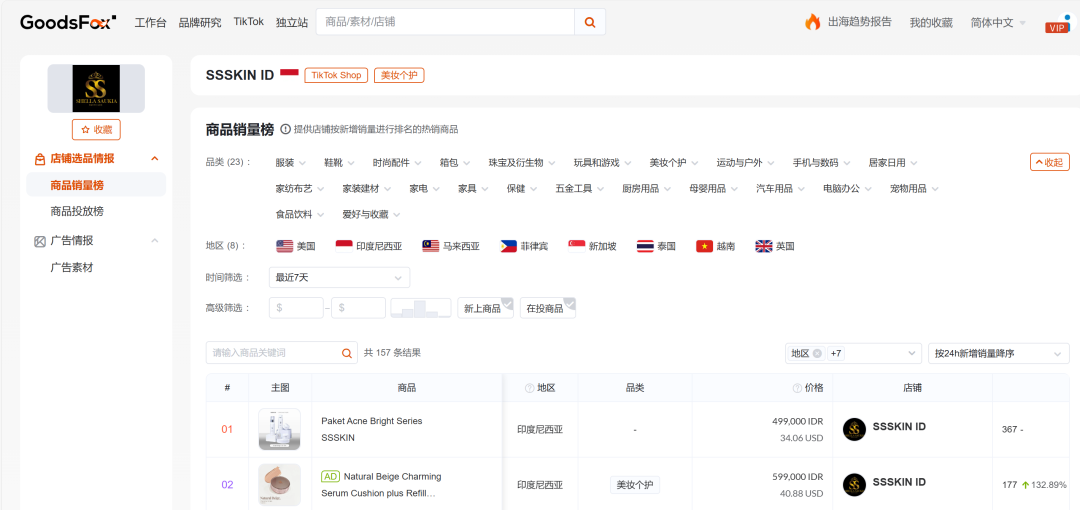Image resolution: width=1080 pixels, height=510 pixels.
Task: Toggle the 在投商品 filter
Action: [548, 308]
